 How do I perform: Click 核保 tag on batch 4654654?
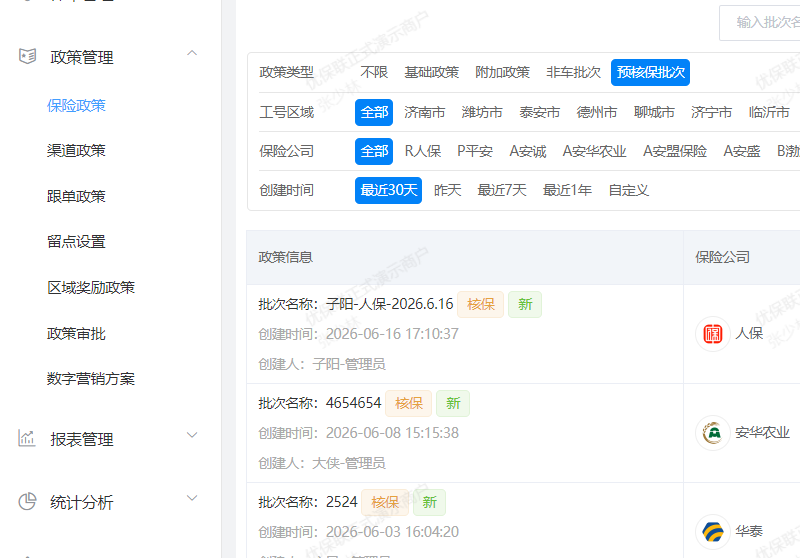coord(409,403)
